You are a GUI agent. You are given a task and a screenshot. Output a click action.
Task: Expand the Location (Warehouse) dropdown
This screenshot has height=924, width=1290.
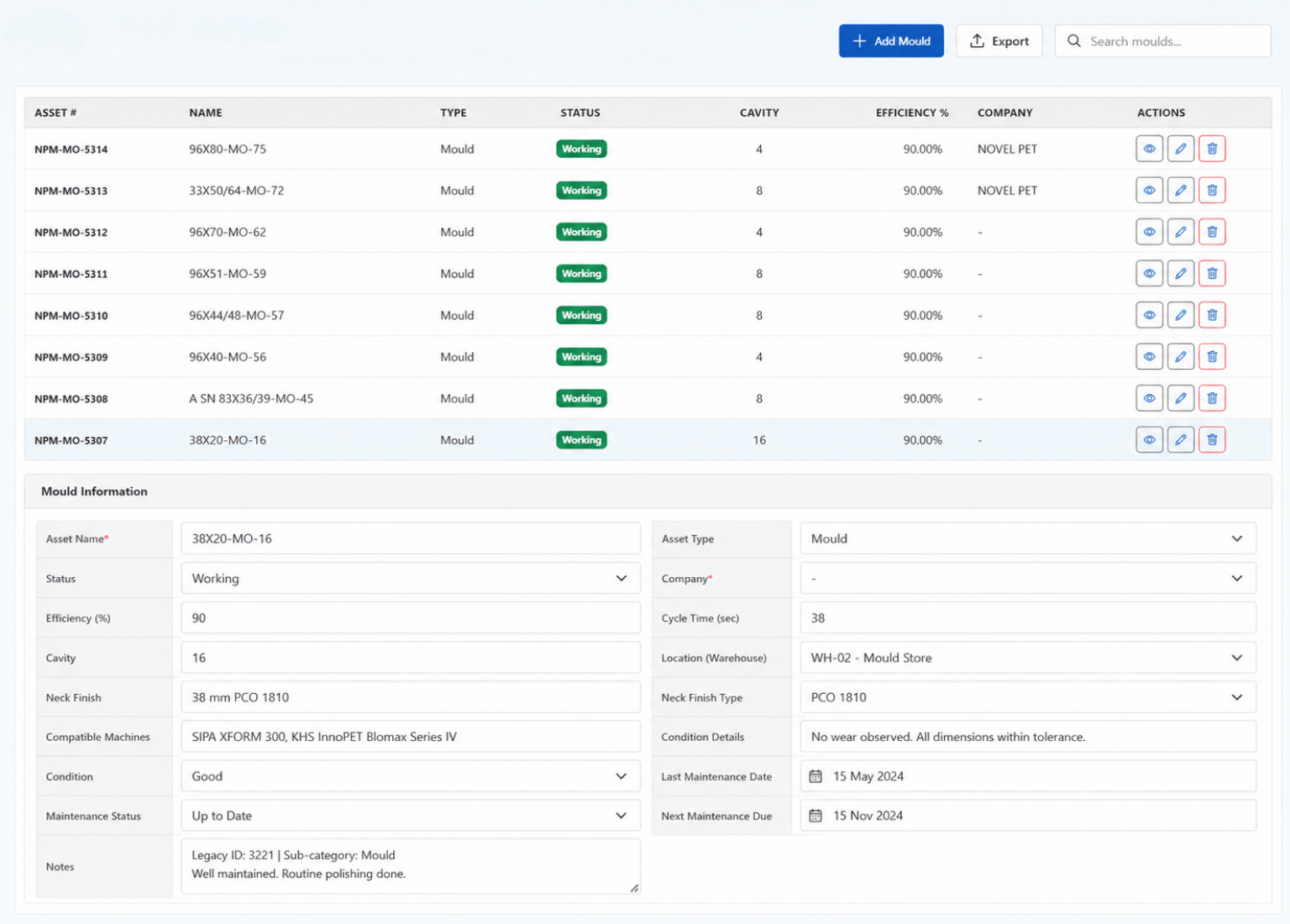pos(1028,658)
